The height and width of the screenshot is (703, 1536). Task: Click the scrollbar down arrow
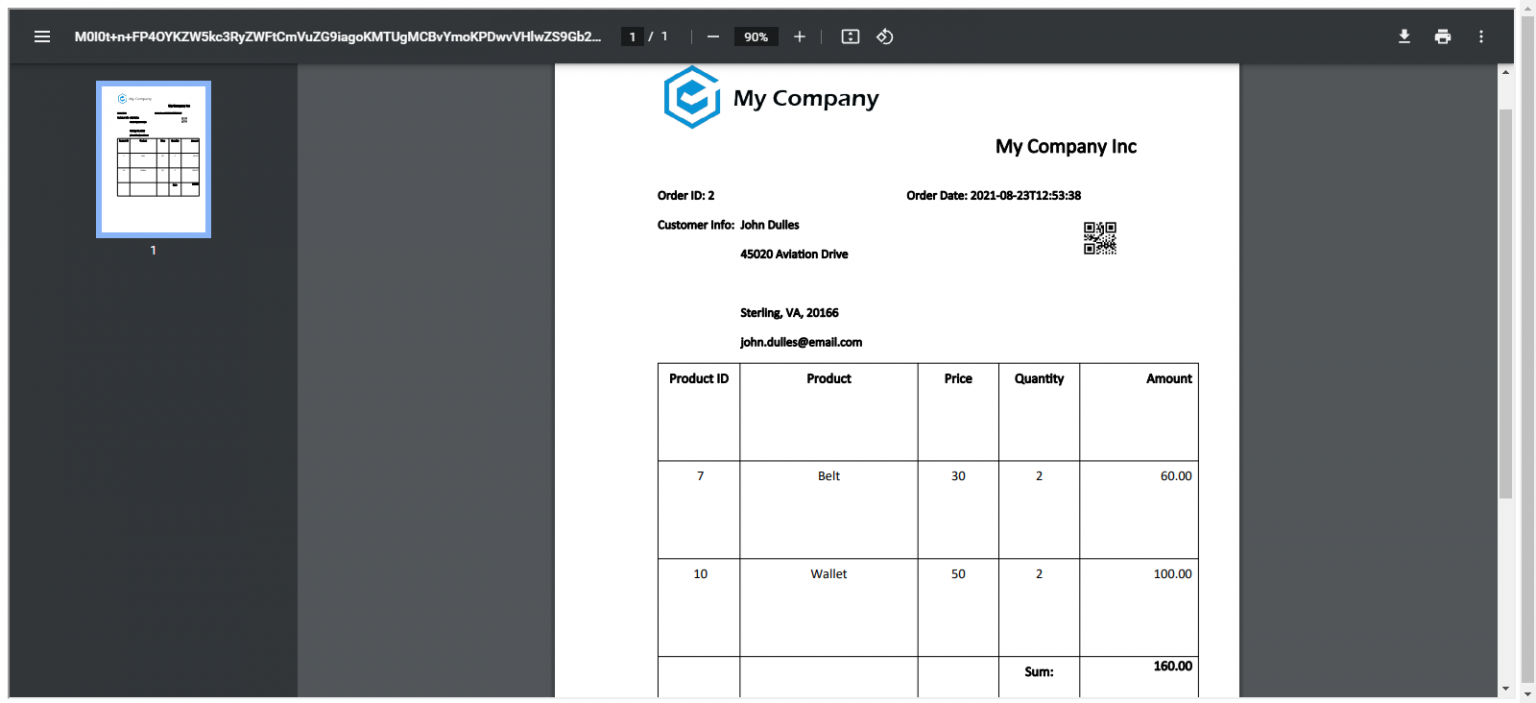1506,688
